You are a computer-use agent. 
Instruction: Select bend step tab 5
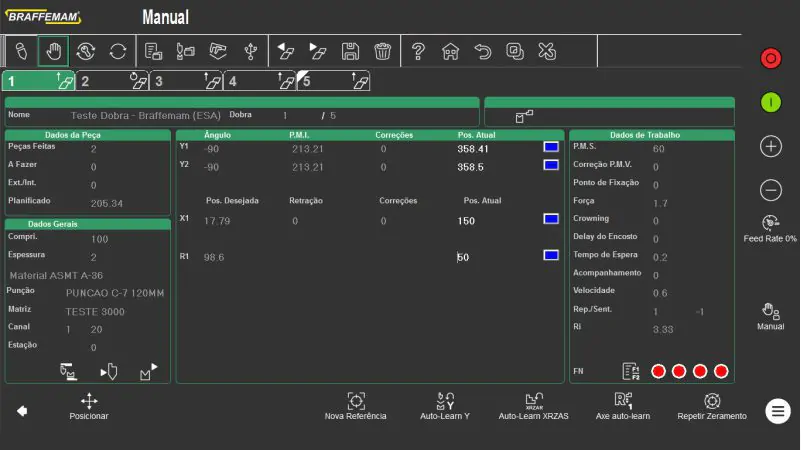tap(333, 81)
